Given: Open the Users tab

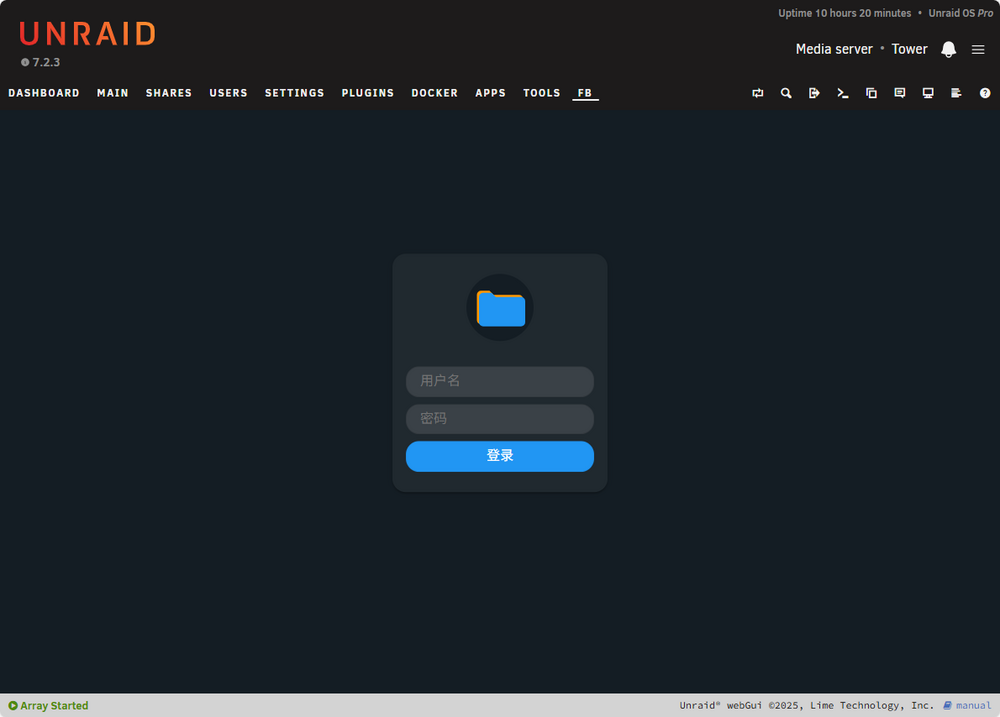Looking at the screenshot, I should coord(228,93).
